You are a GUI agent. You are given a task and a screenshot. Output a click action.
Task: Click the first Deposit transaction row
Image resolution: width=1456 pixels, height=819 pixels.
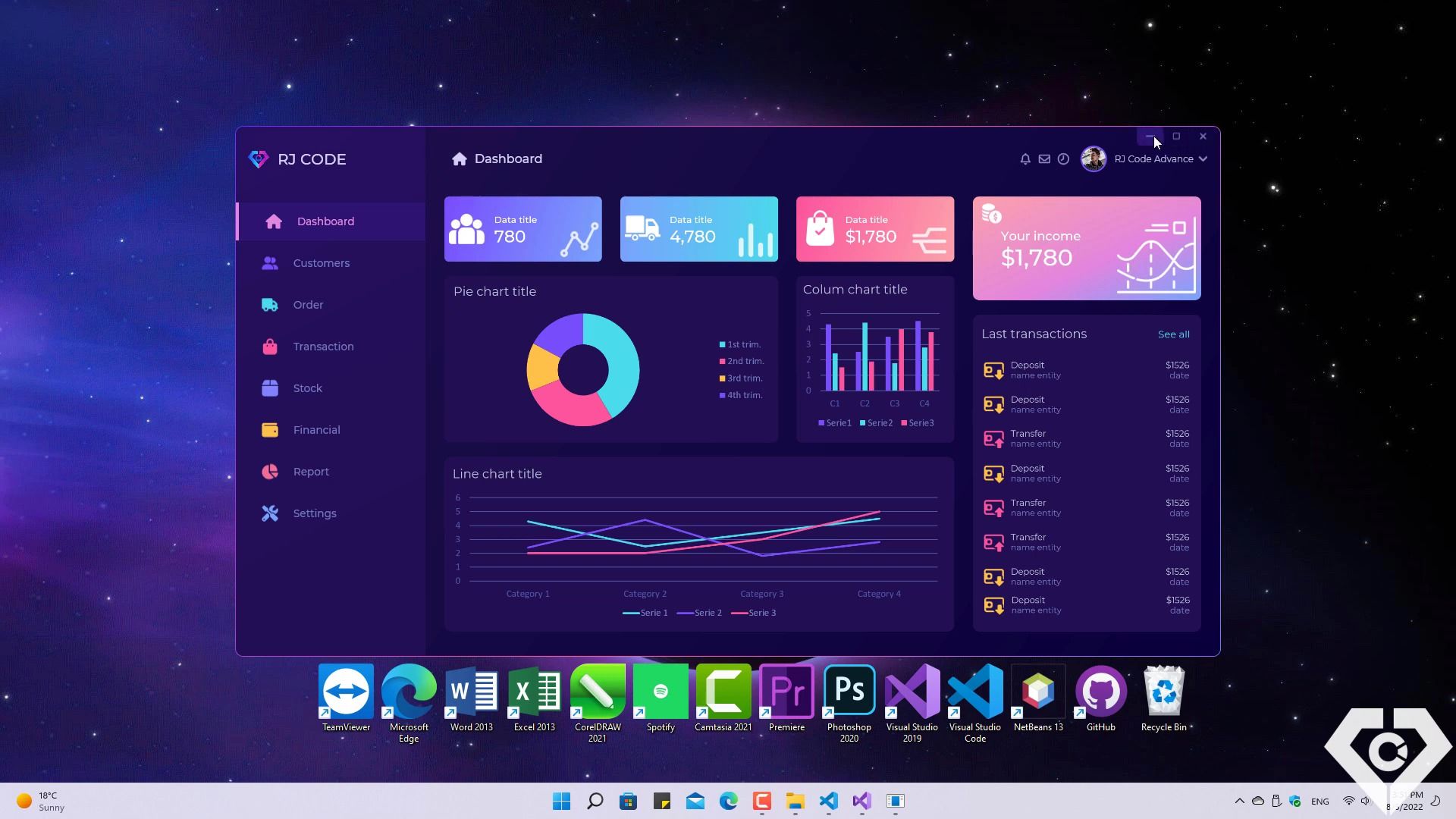[1086, 370]
